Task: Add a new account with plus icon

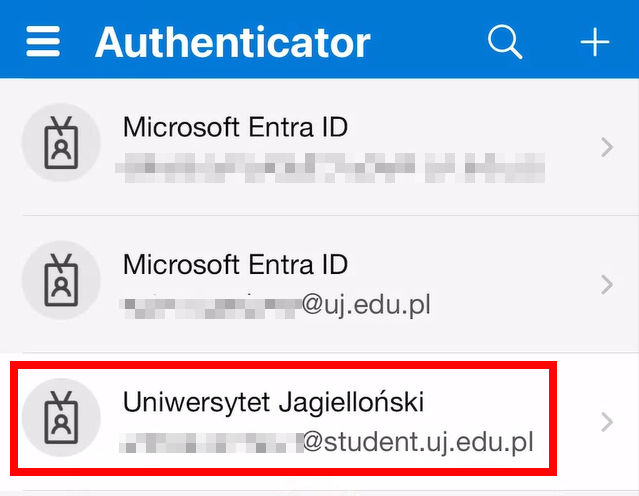Action: tap(595, 42)
